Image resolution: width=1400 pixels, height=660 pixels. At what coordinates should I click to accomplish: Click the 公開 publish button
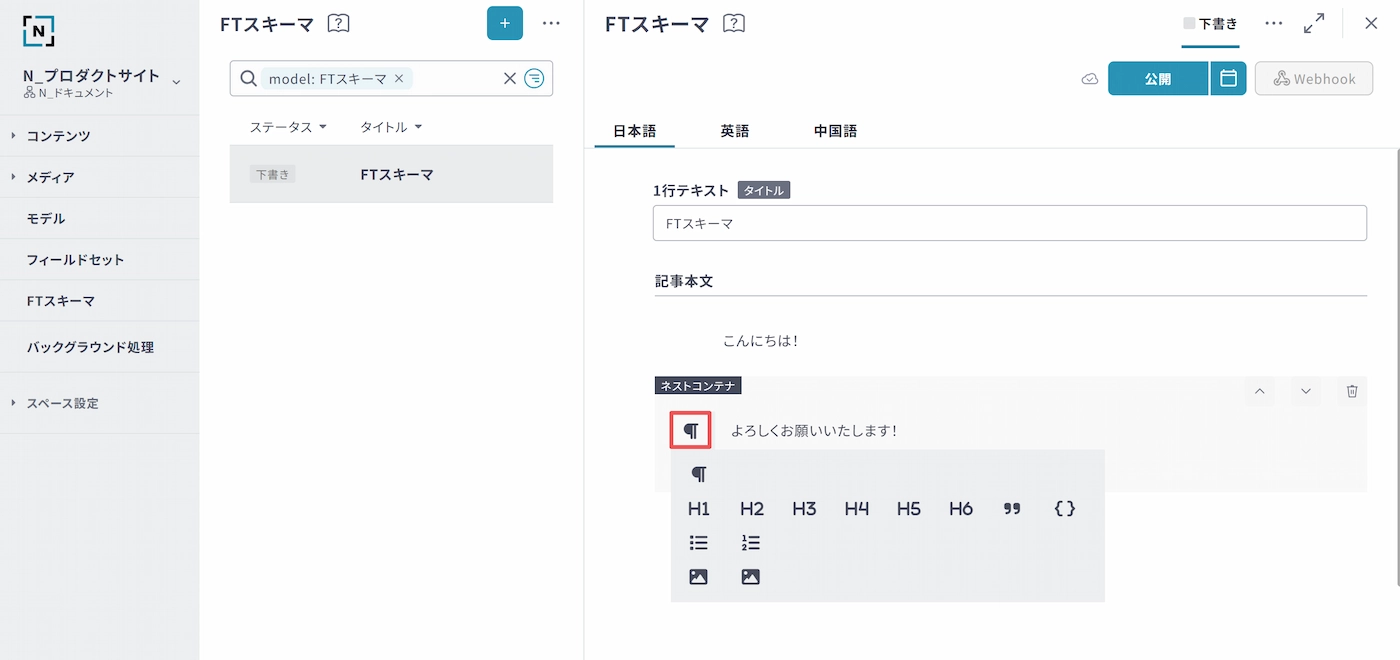click(x=1157, y=79)
